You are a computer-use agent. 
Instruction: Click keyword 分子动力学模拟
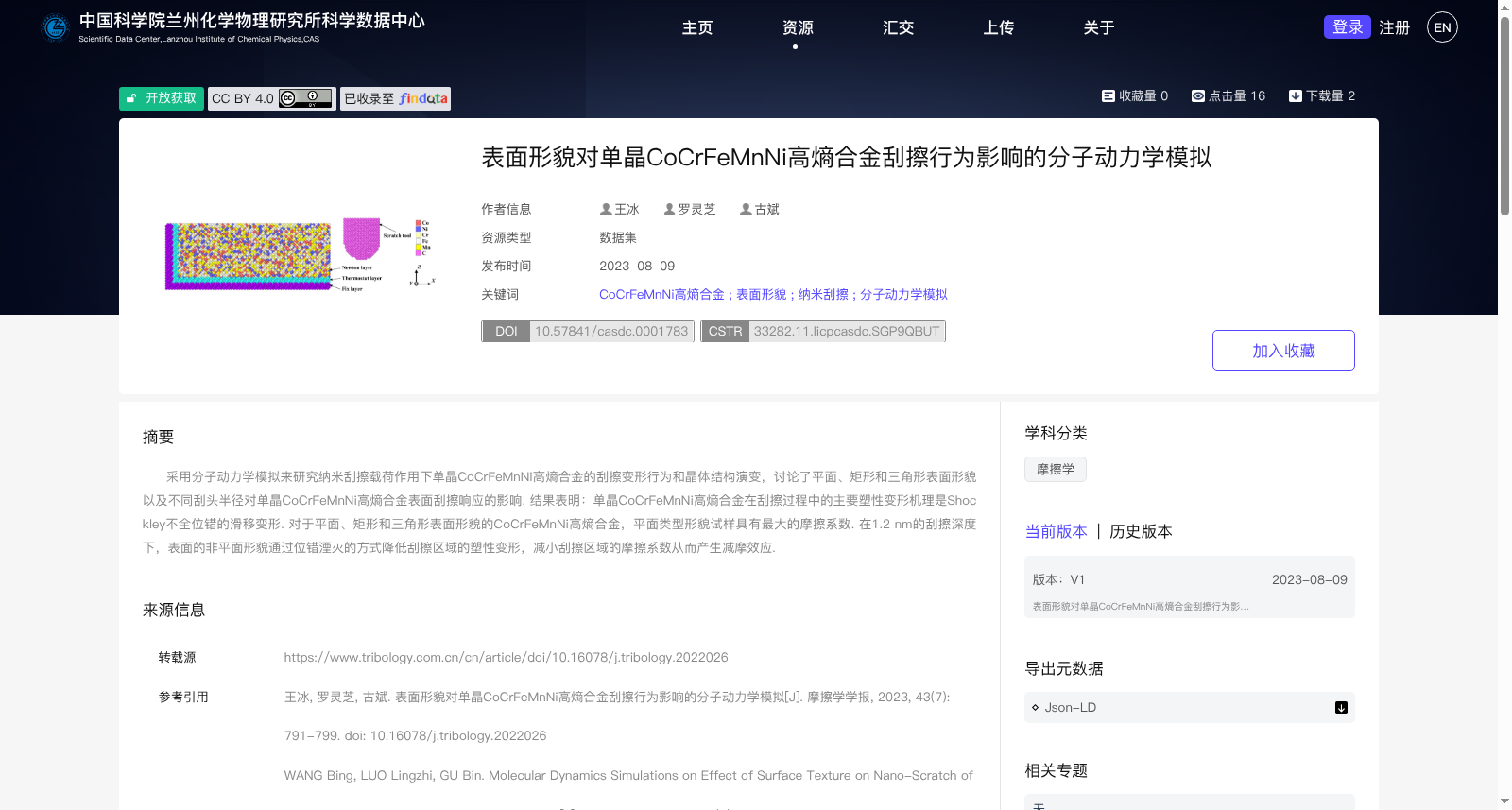tap(903, 294)
